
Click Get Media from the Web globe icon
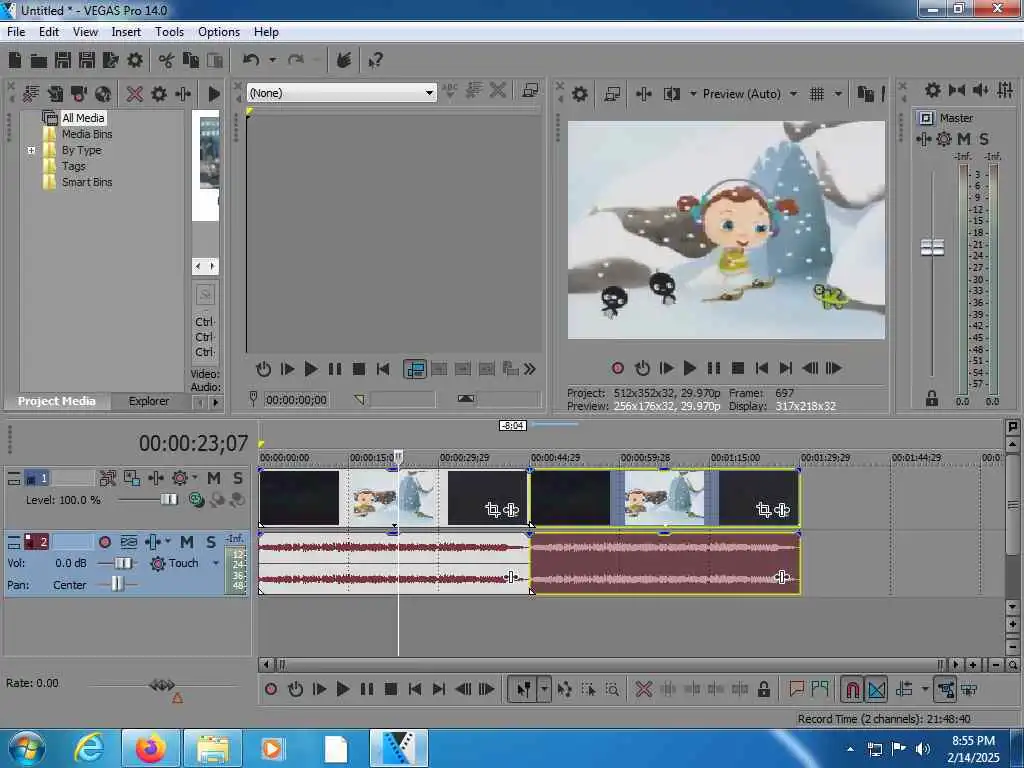coord(103,94)
